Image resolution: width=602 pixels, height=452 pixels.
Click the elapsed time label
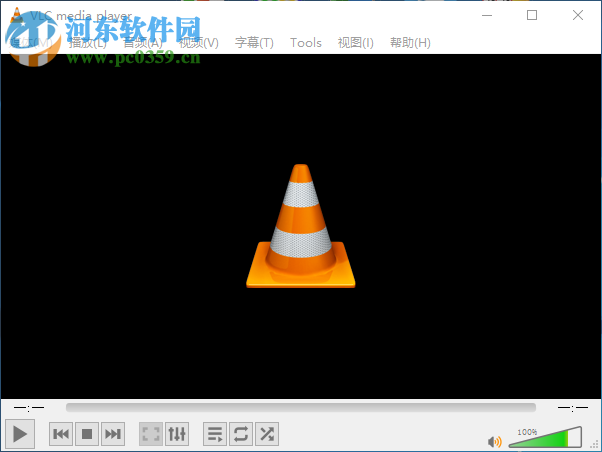pos(29,407)
